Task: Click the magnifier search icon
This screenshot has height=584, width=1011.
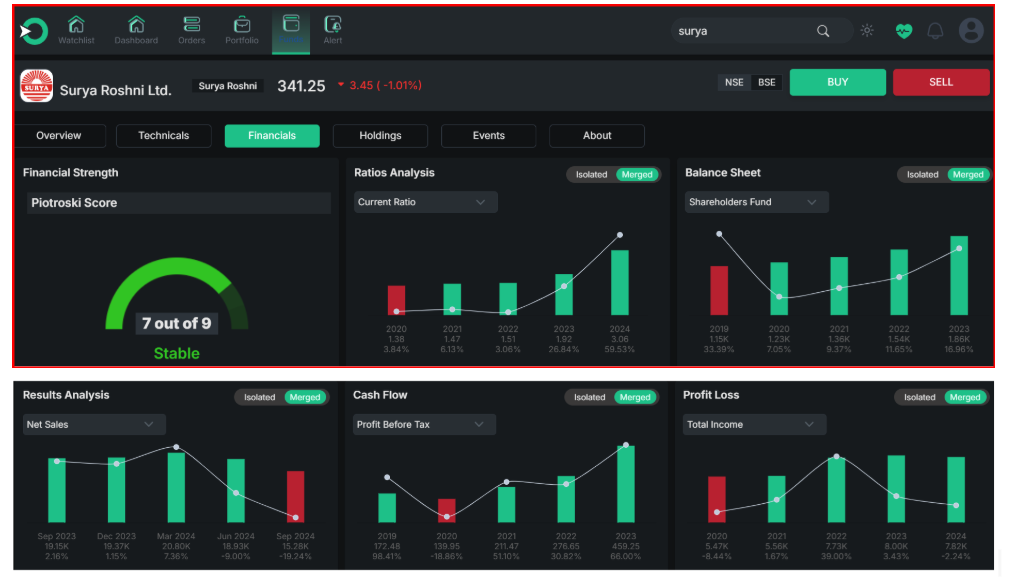Action: (x=823, y=31)
